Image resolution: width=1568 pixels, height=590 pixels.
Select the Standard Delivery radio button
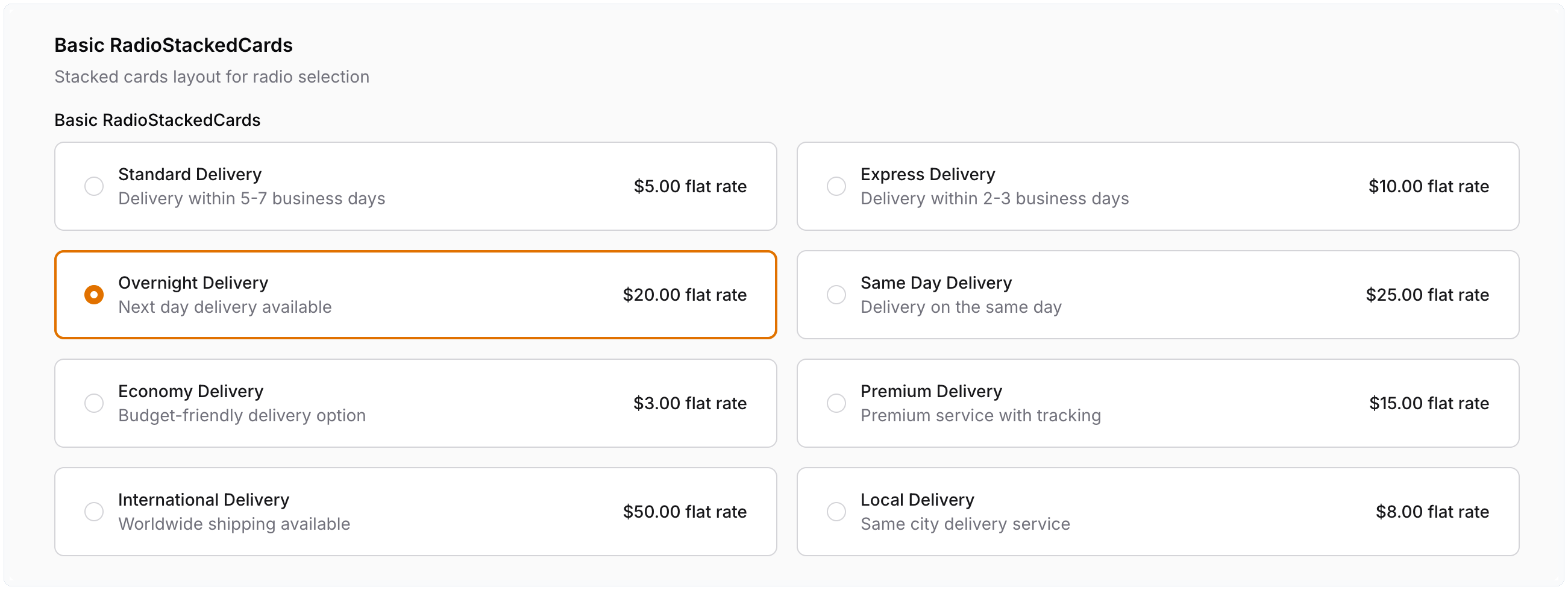94,186
